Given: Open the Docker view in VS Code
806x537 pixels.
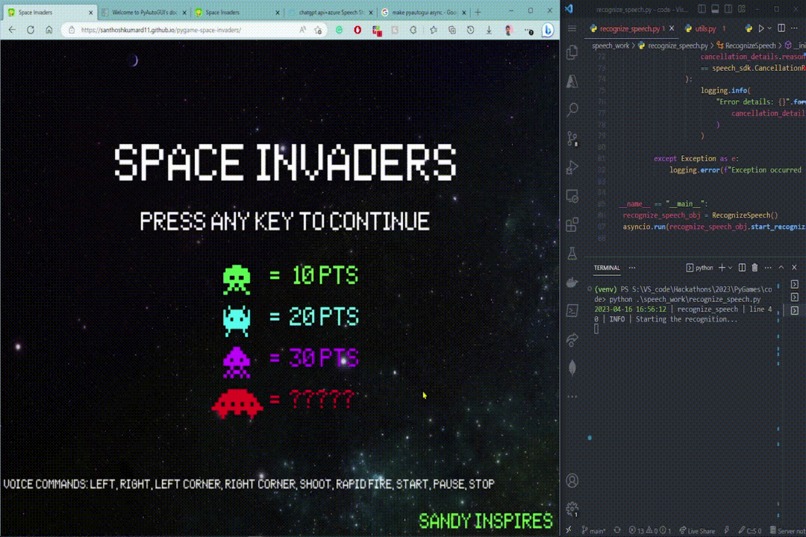Looking at the screenshot, I should [572, 282].
